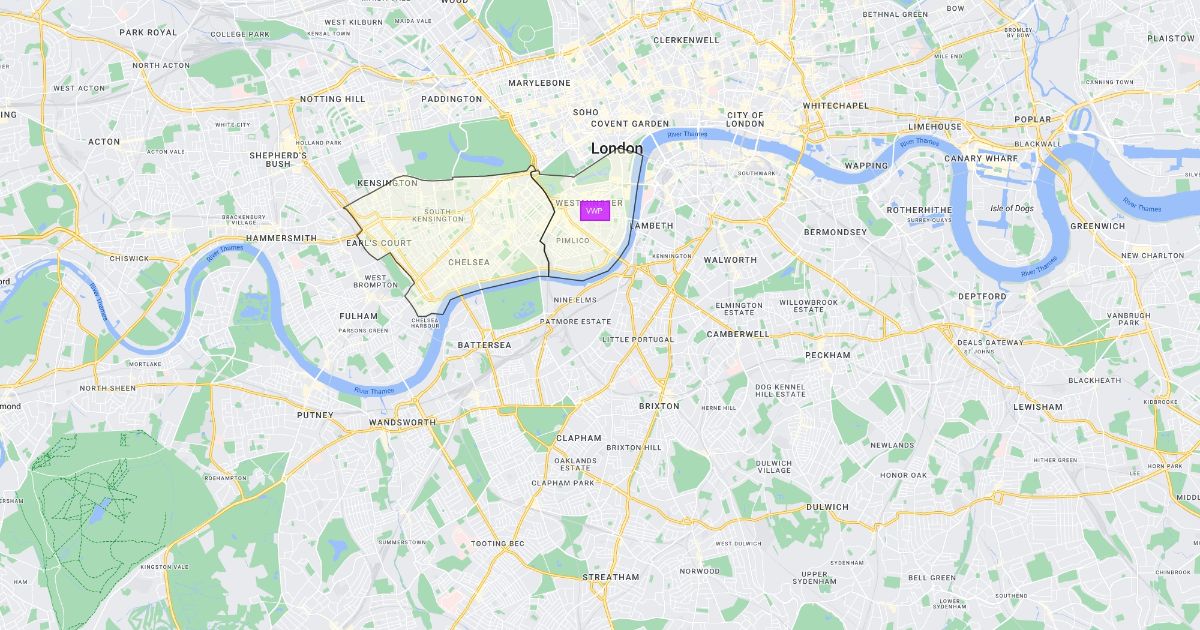
Task: Click the Hammersmith label
Action: pyautogui.click(x=281, y=238)
